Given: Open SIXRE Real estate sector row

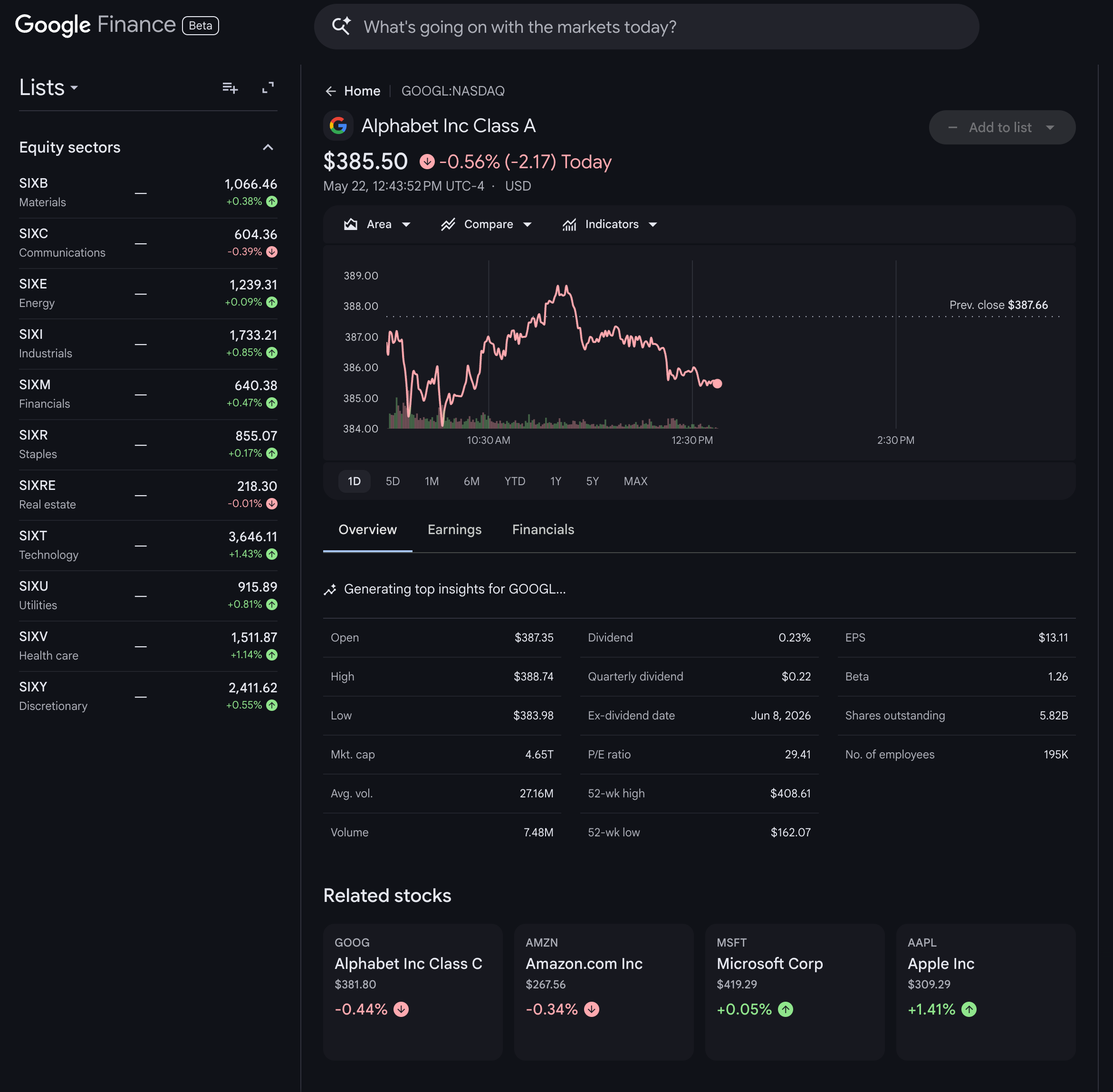Looking at the screenshot, I should click(148, 496).
